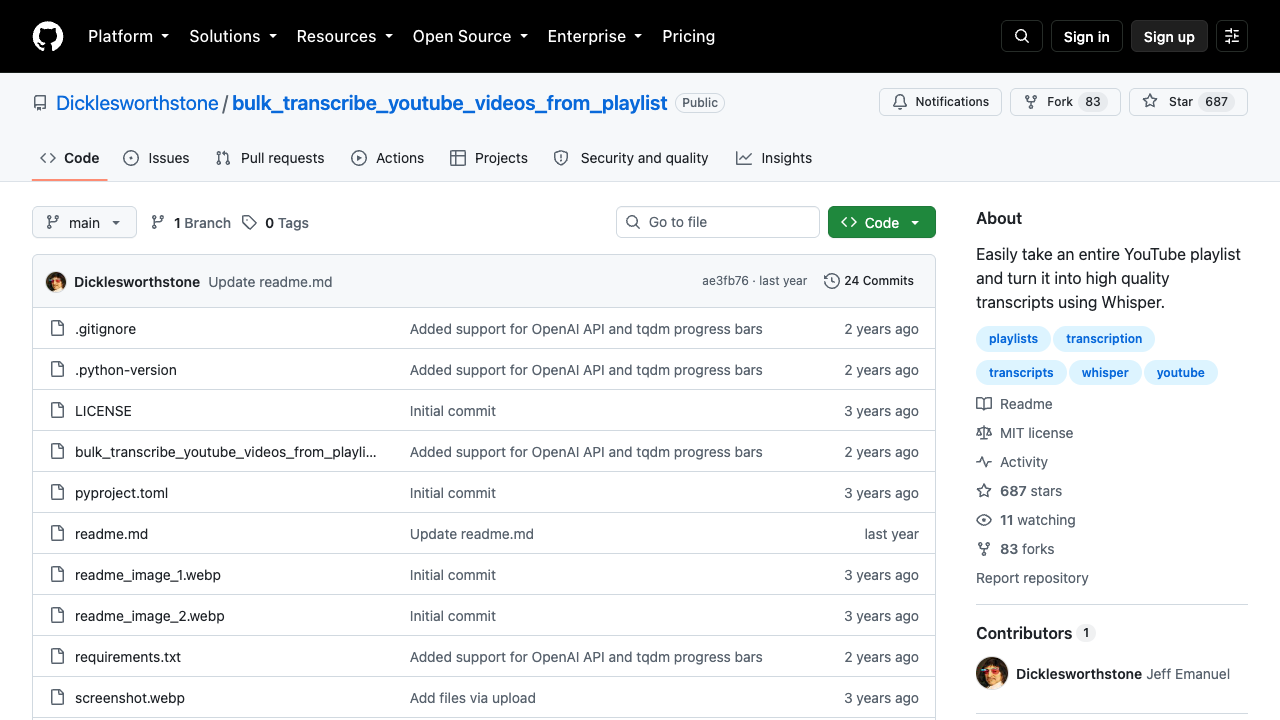Expand the Enterprise menu
Viewport: 1280px width, 720px height.
coord(595,36)
